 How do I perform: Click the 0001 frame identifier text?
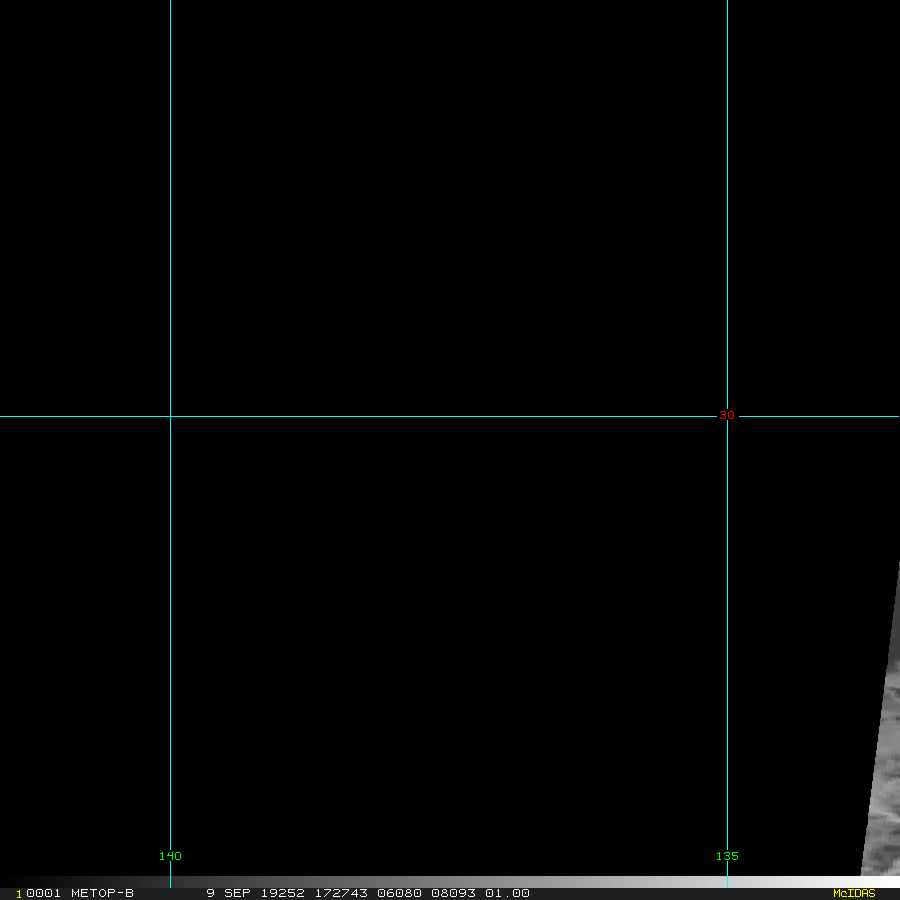point(44,893)
